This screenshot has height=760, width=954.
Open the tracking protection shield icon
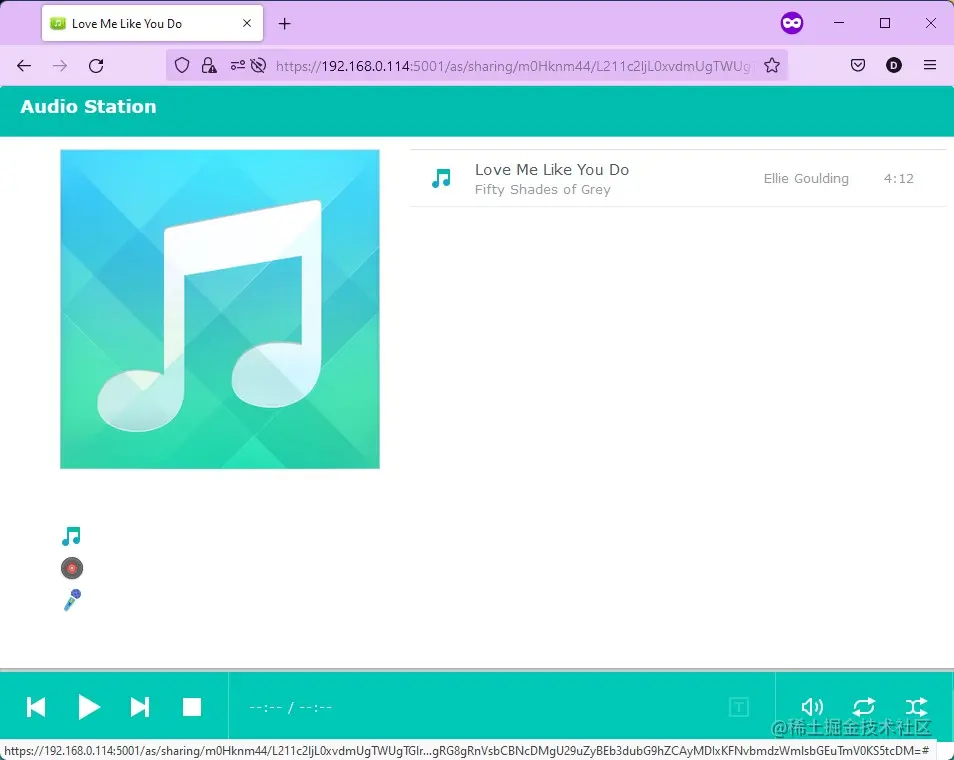[x=182, y=66]
